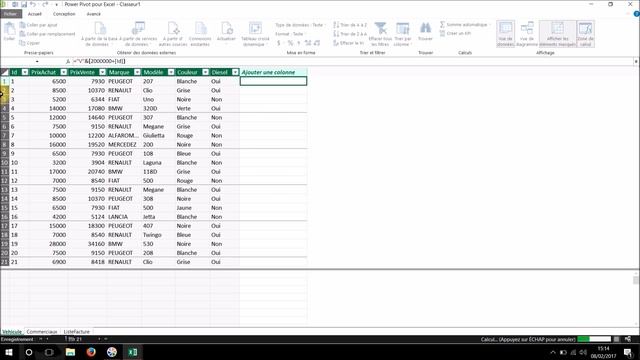Image resolution: width=640 pixels, height=360 pixels.
Task: Toggle the Zone de calcul
Action: click(x=585, y=33)
